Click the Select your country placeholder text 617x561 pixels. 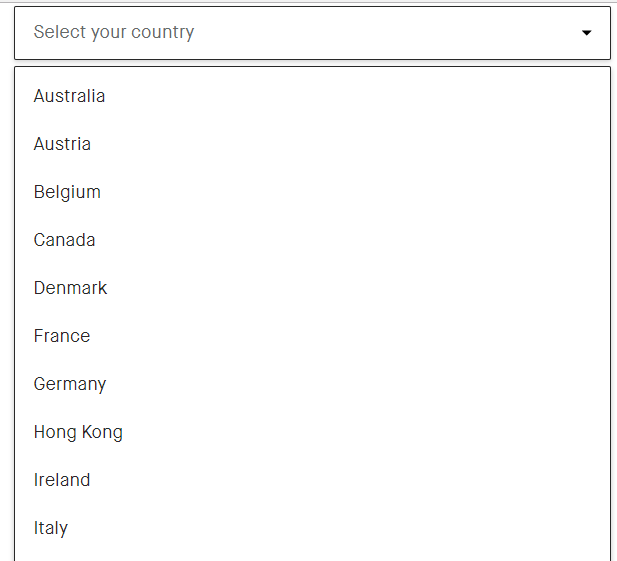point(114,32)
